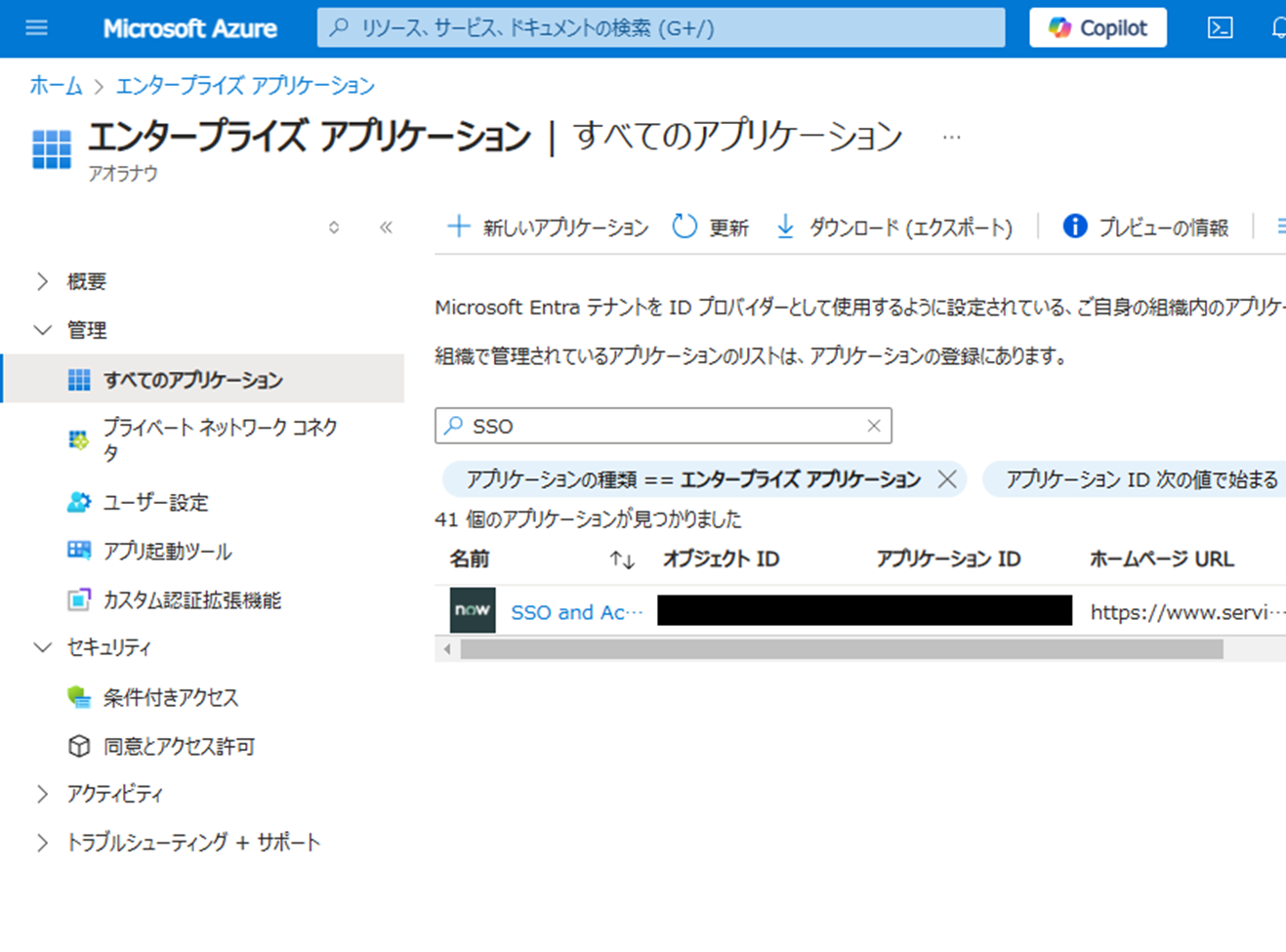Click the すべてのアプリケーション grid icon in the sidebar

79,380
